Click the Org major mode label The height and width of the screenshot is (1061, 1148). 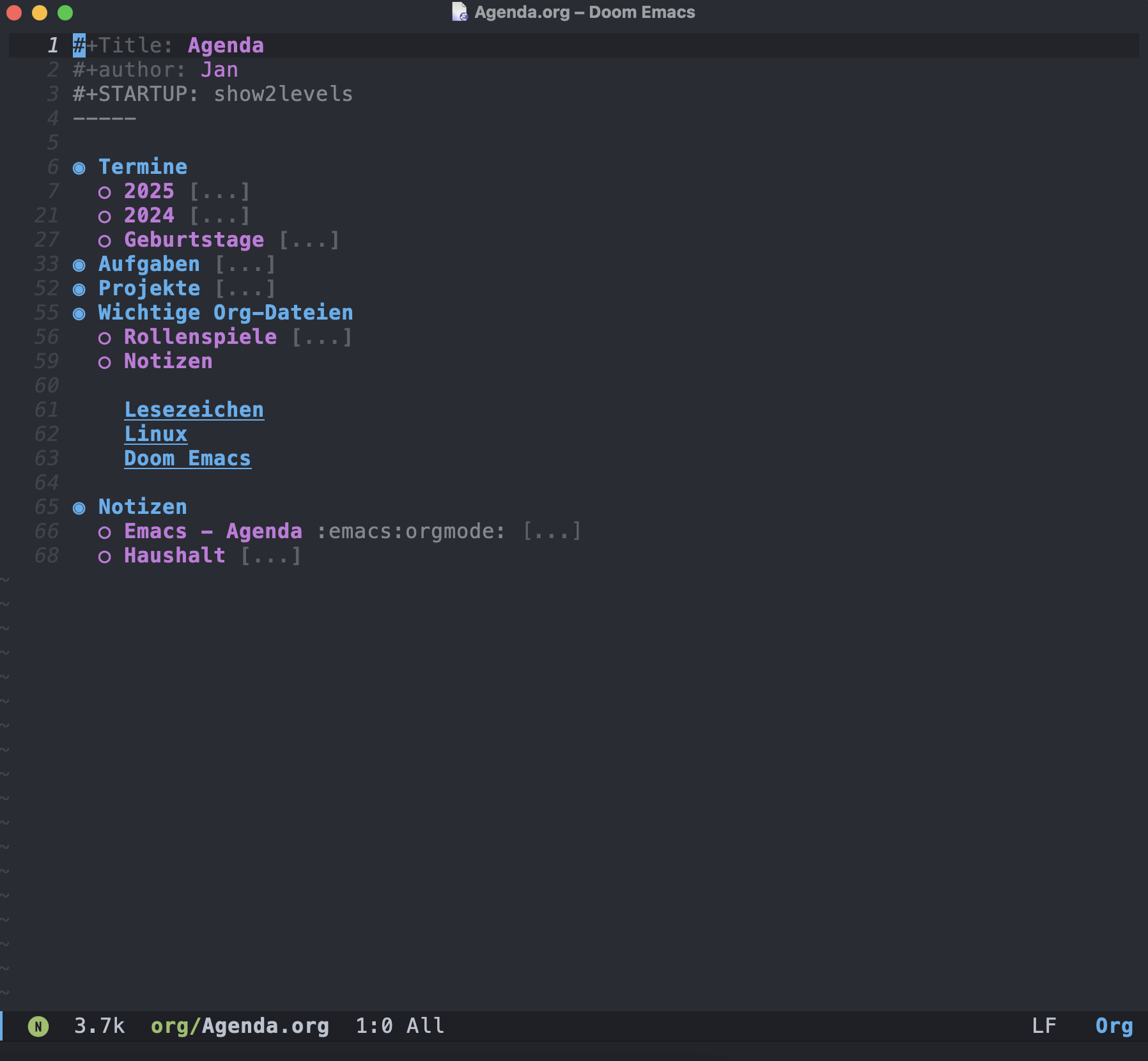[x=1113, y=1026]
